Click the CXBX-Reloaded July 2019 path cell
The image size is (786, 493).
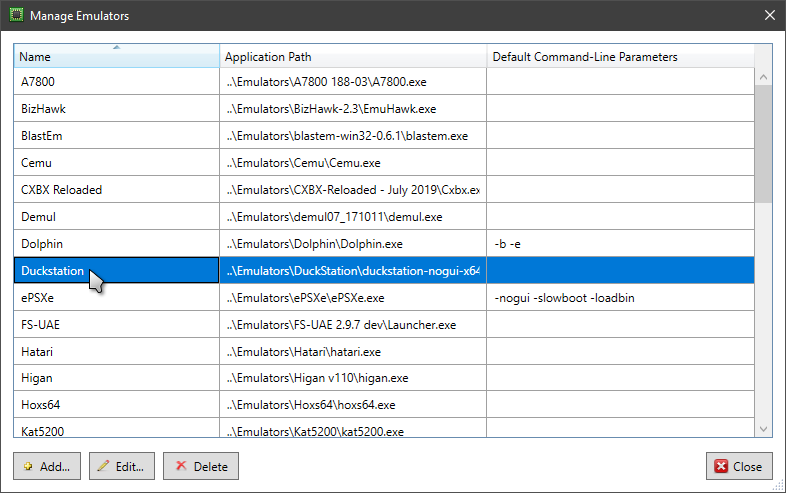point(353,190)
